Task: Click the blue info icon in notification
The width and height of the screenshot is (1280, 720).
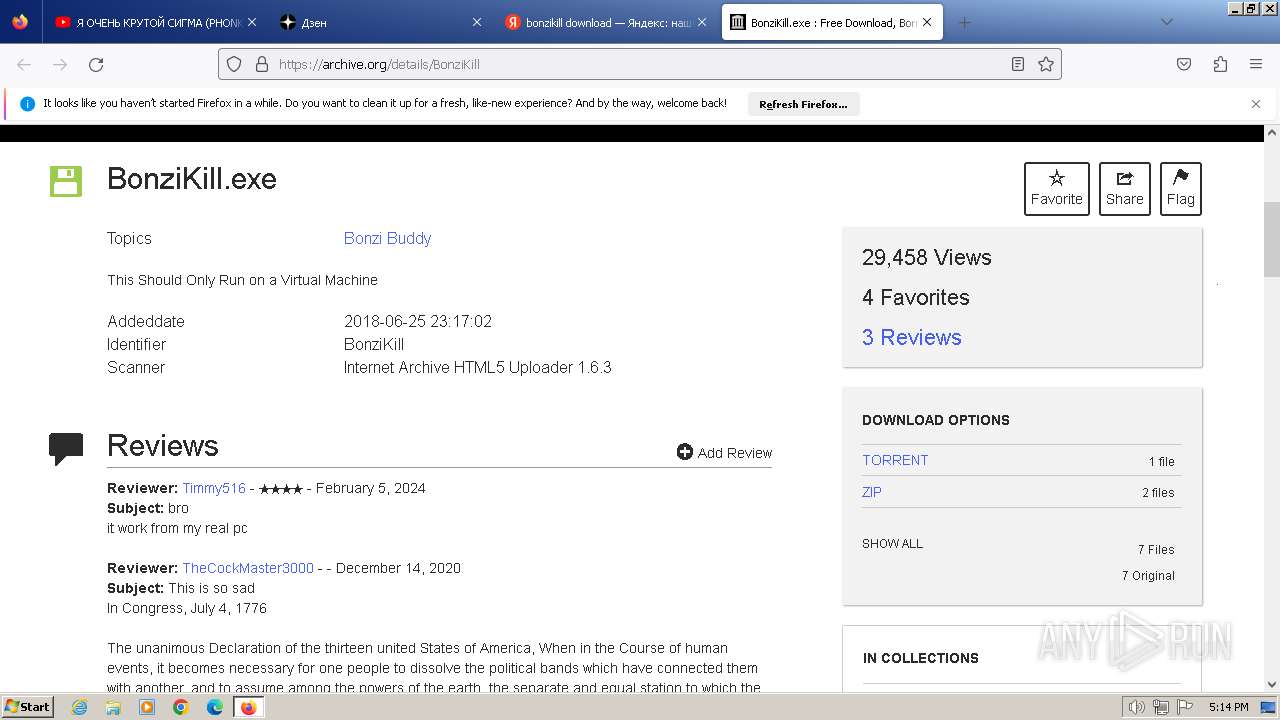Action: 28,104
